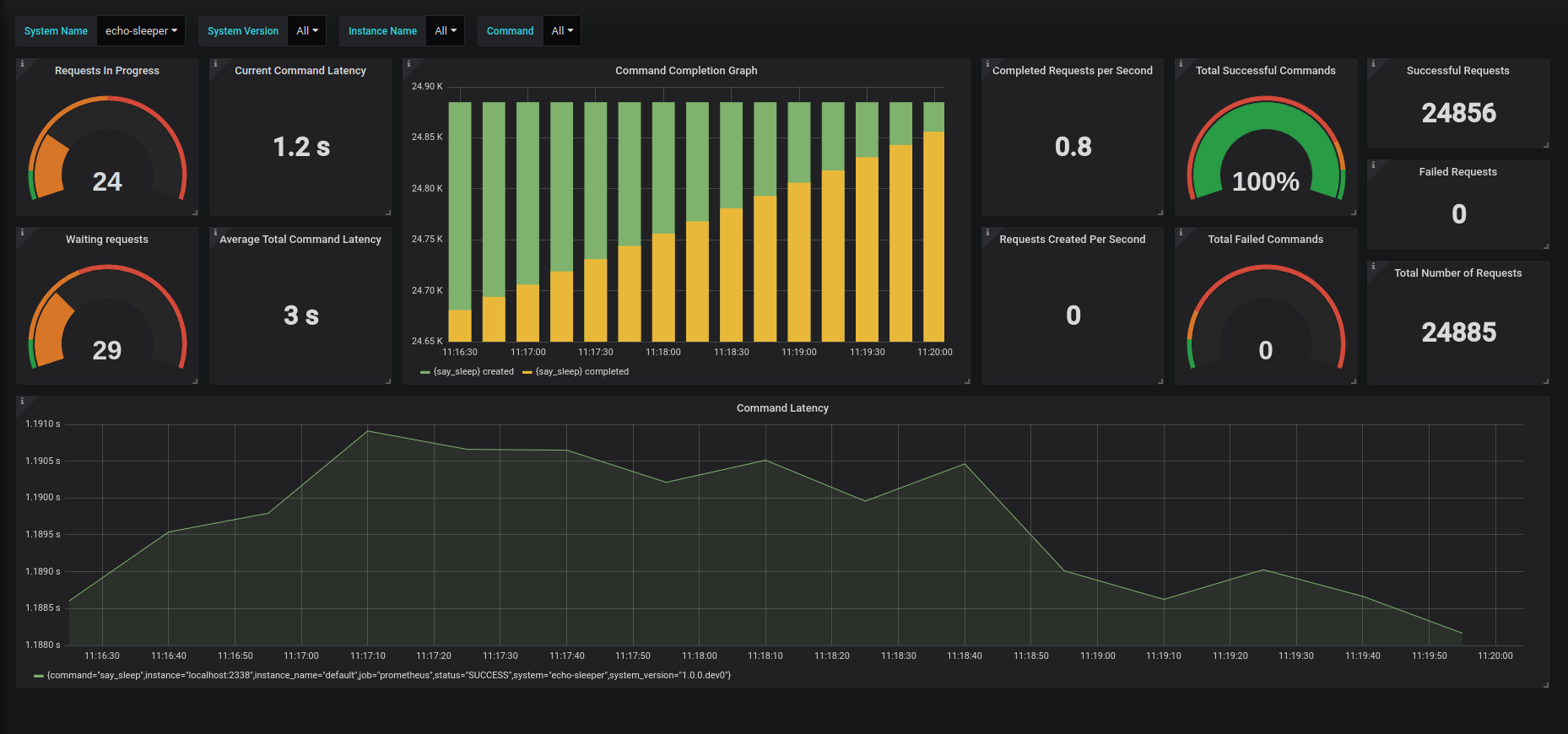The height and width of the screenshot is (734, 1568).
Task: Click the yellow color swatch of {say_sleep} completed
Action: pos(527,372)
